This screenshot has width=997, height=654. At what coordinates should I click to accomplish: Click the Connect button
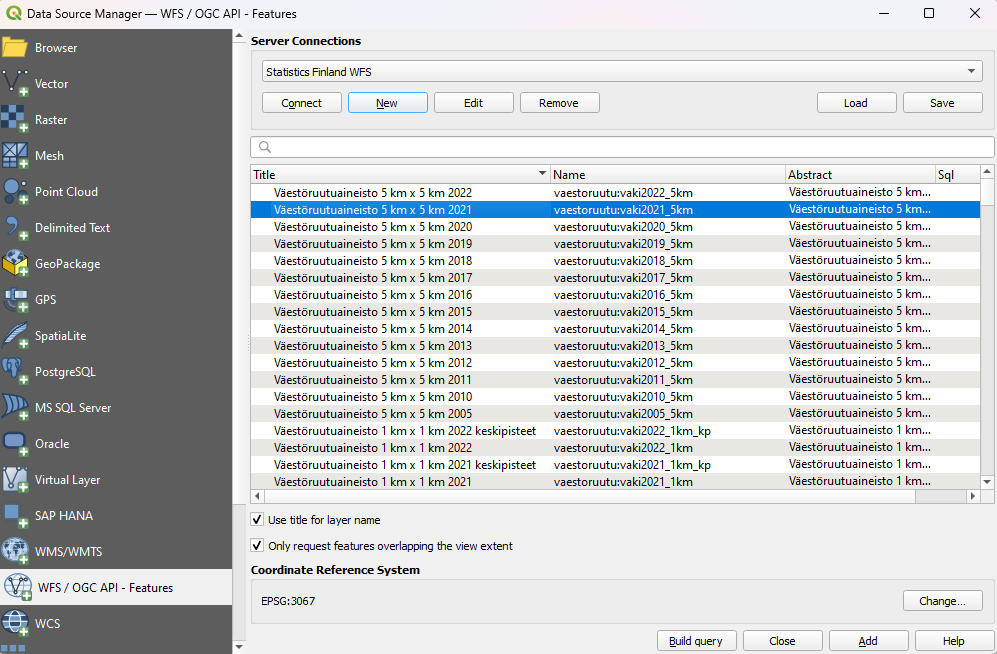coord(302,102)
